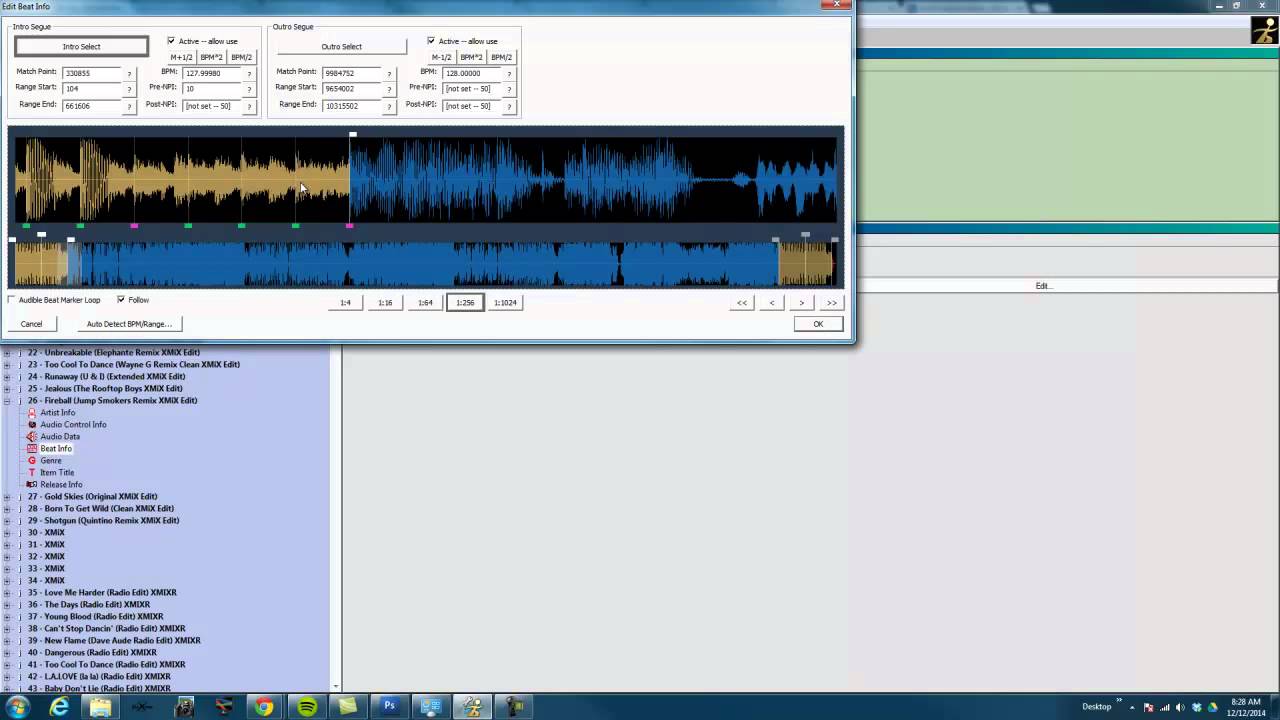
Task: Open Dropbox tray icon
Action: pos(1197,707)
